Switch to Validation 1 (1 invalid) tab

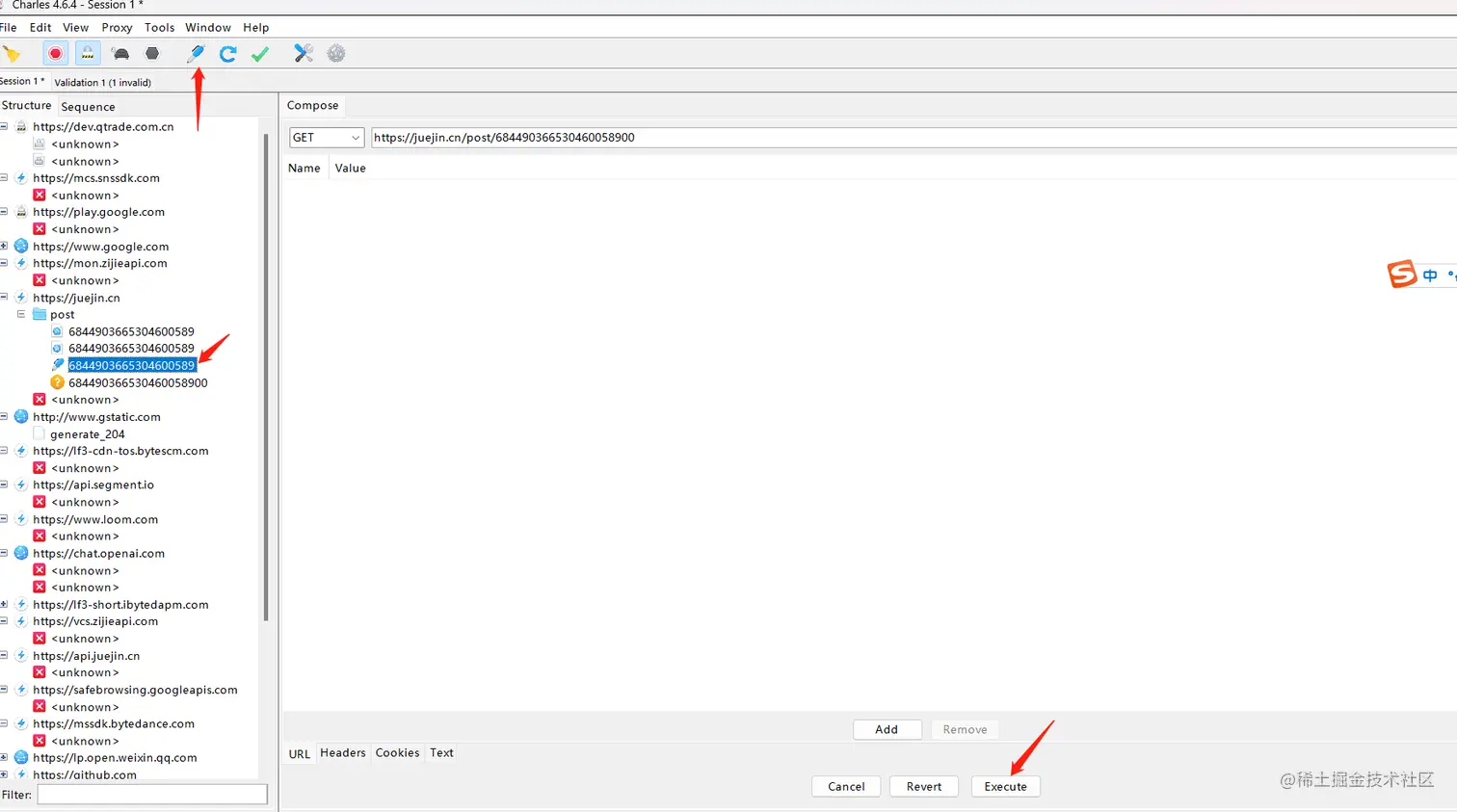(x=102, y=82)
